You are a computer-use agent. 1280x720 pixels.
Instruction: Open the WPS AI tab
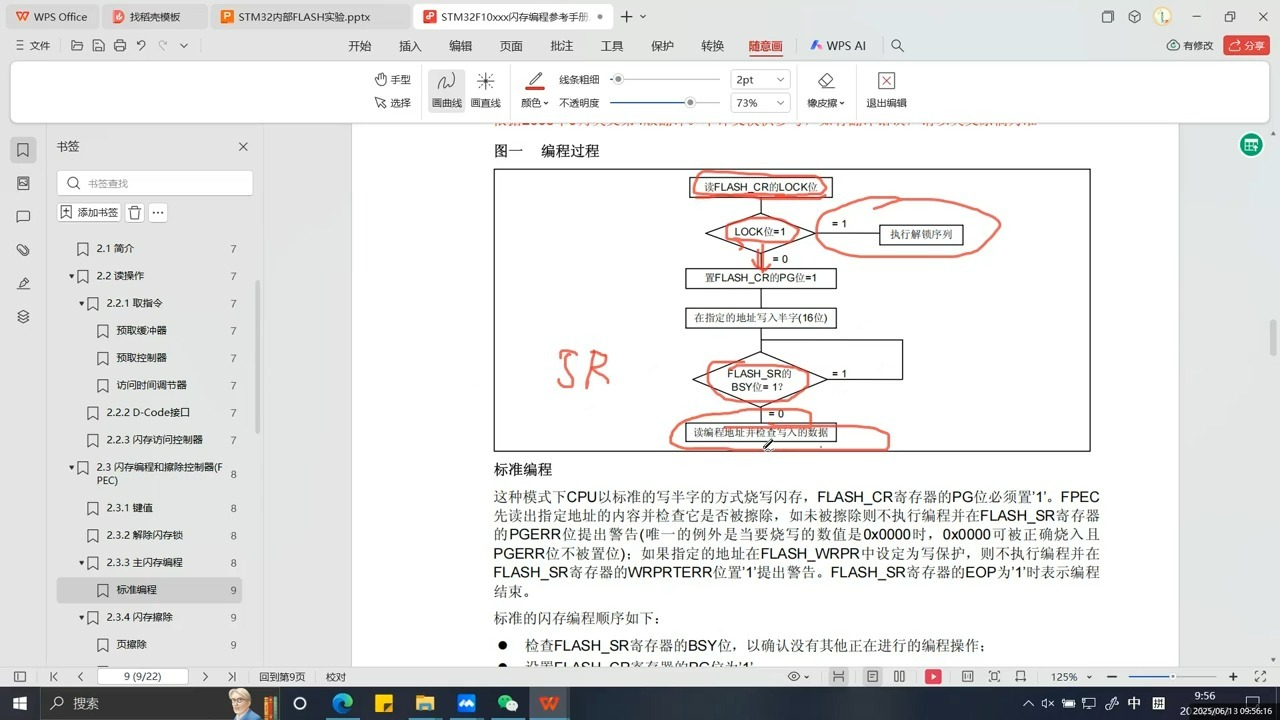pos(838,46)
